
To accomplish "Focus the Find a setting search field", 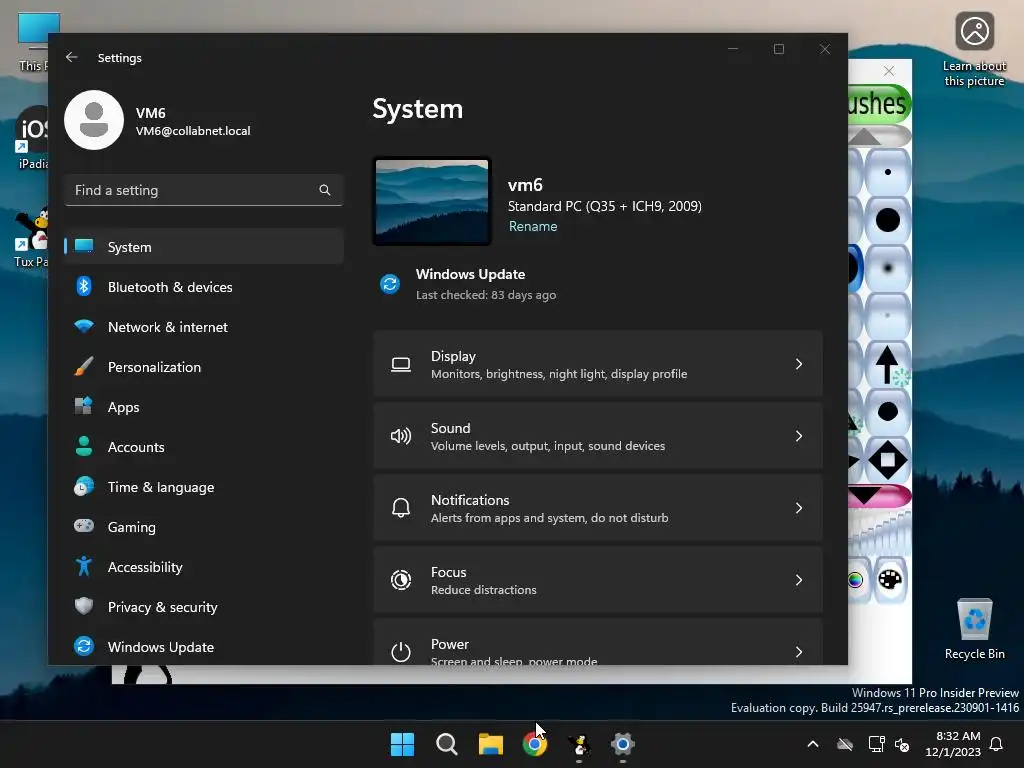I will point(204,190).
